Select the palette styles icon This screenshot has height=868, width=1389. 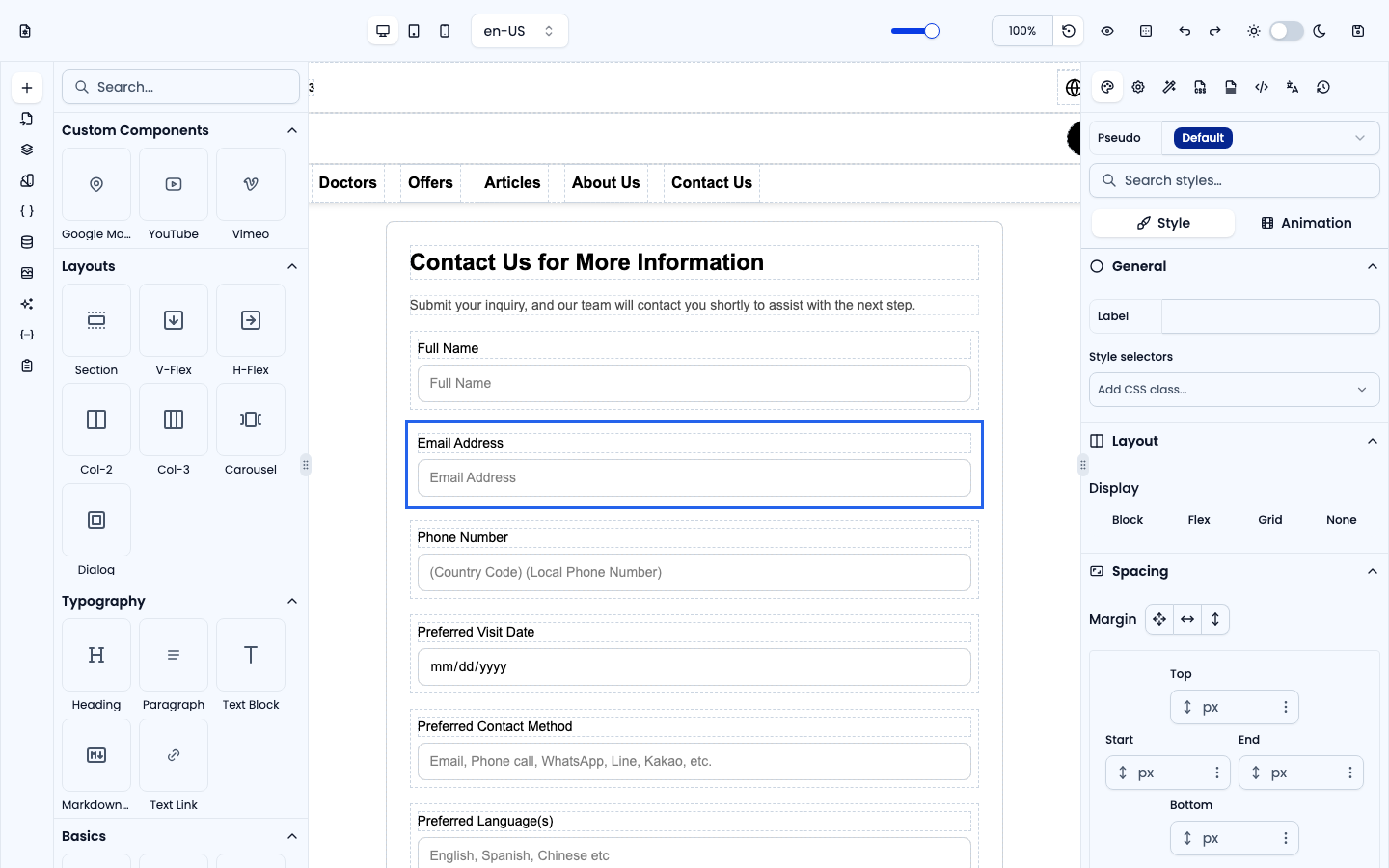1107,87
